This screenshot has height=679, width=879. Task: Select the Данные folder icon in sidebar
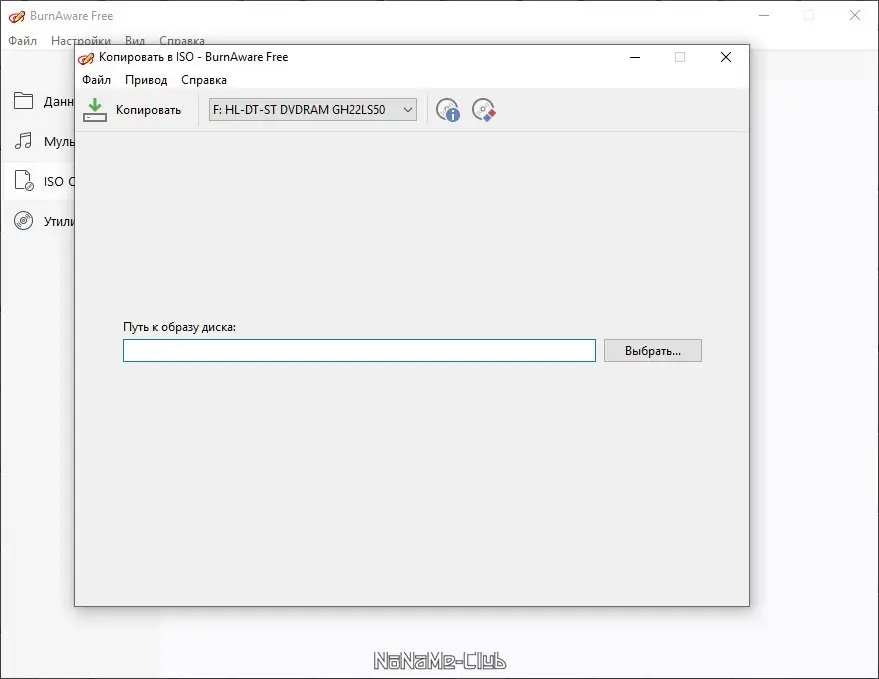point(24,101)
